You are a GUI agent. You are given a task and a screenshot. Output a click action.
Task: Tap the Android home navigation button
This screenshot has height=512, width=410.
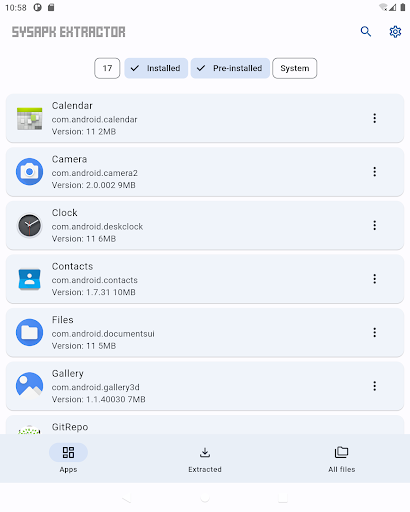pos(205,498)
